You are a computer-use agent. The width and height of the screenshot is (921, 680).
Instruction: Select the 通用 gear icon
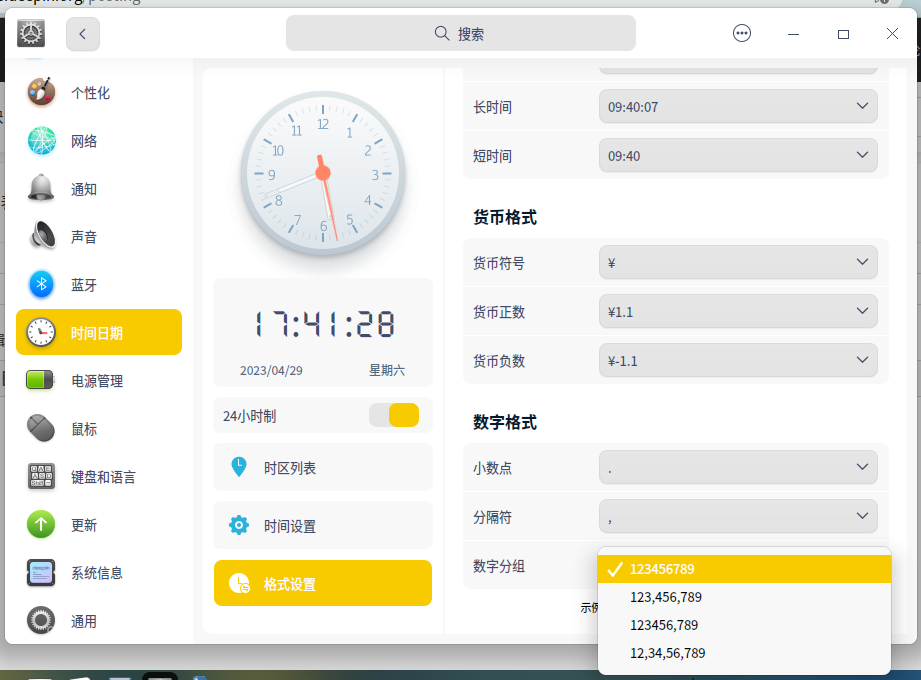(41, 621)
